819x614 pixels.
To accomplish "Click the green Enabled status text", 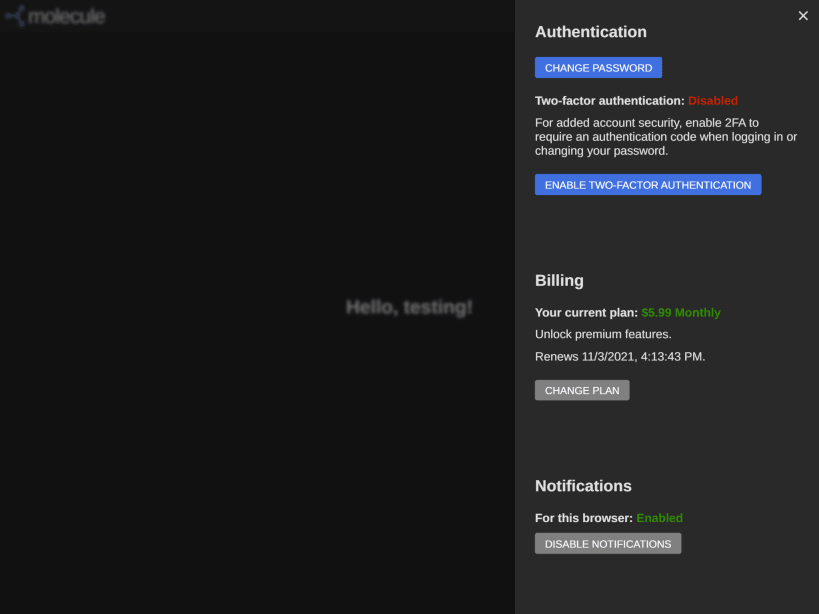I will [x=660, y=518].
